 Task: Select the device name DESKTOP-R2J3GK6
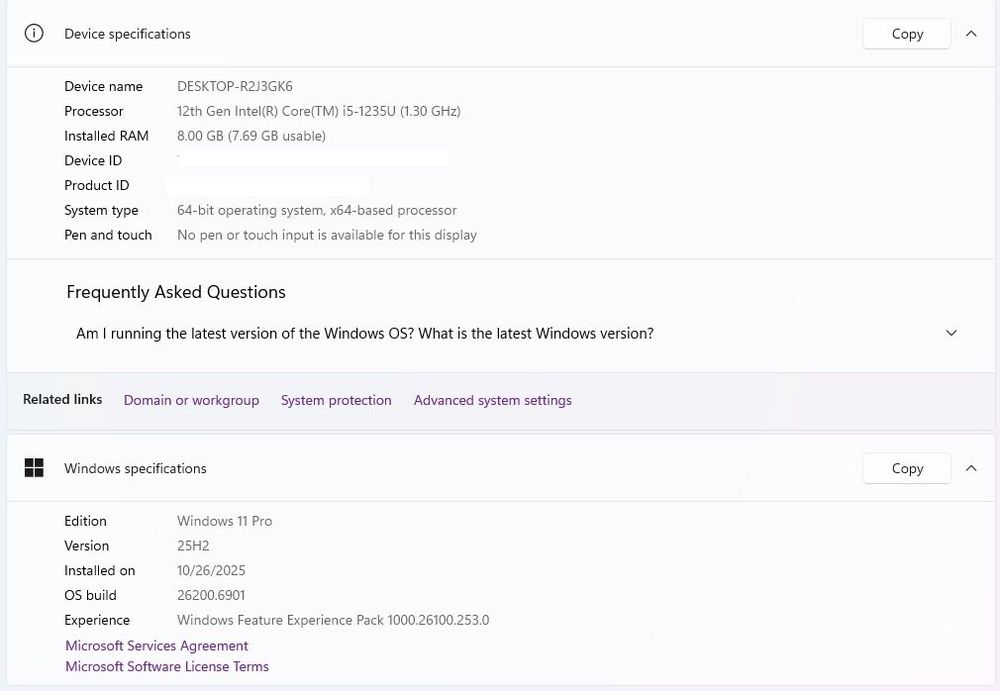pos(235,86)
